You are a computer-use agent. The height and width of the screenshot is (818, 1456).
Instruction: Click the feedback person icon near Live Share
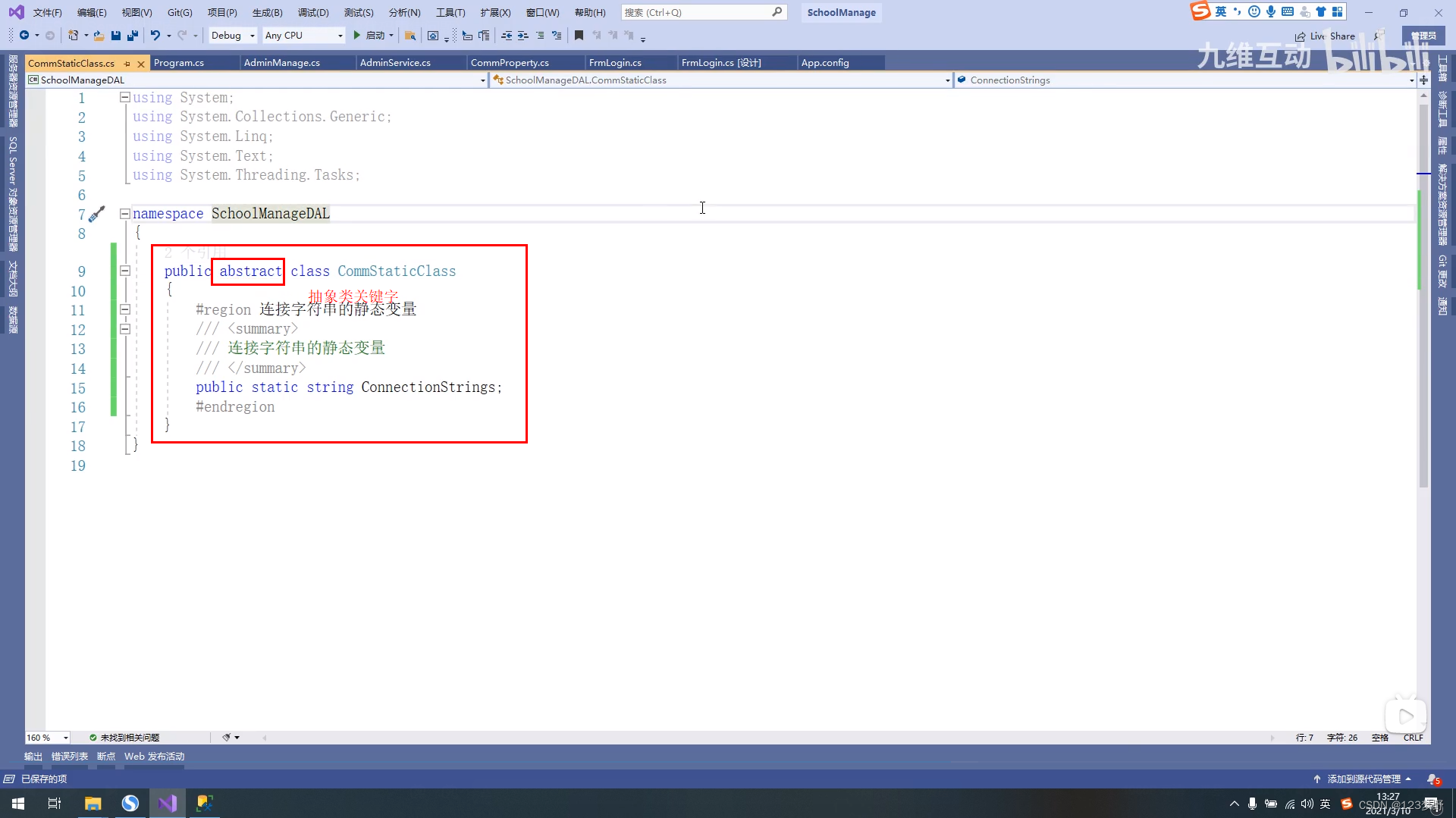[1378, 36]
